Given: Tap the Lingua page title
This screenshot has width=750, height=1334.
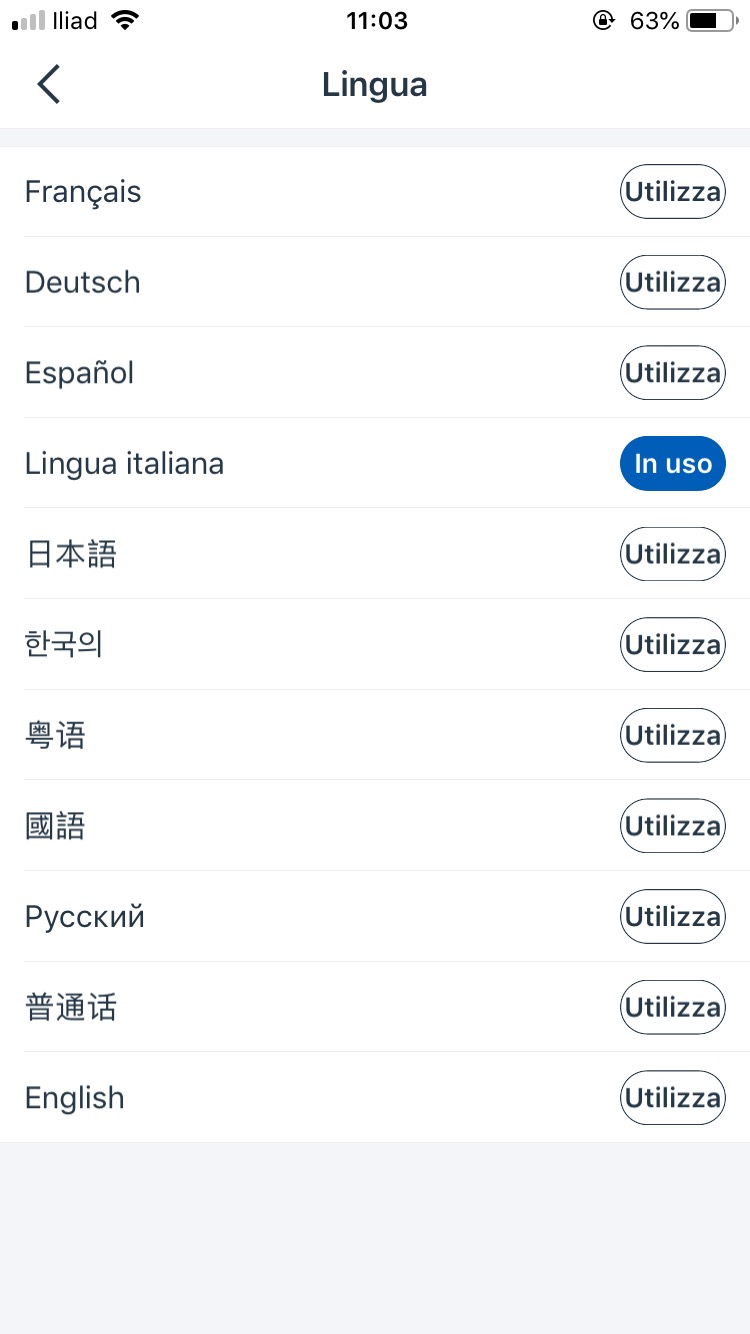Looking at the screenshot, I should click(374, 85).
